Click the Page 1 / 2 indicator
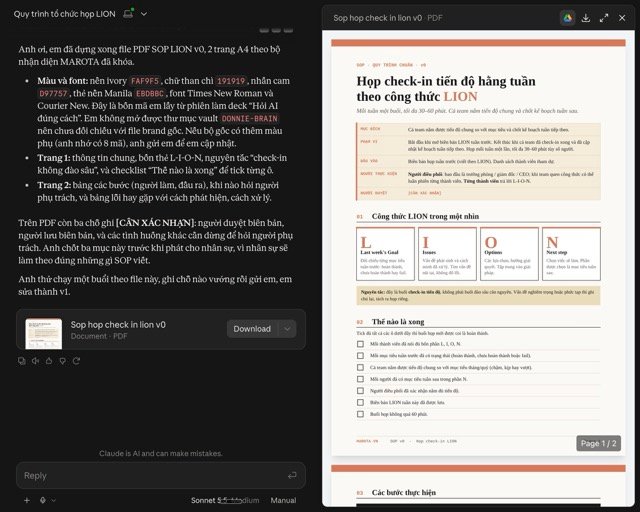 coord(598,443)
